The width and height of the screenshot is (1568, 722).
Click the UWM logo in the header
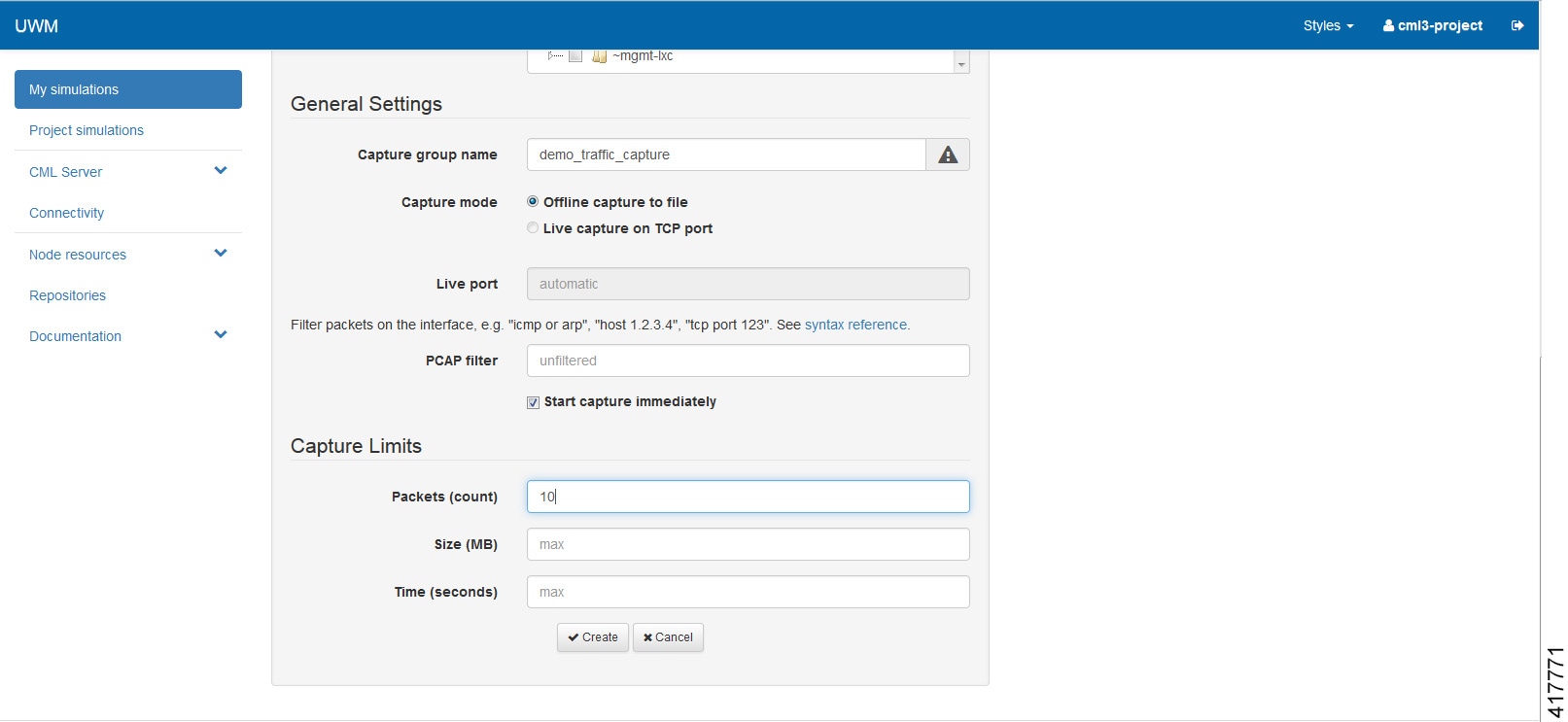pyautogui.click(x=37, y=25)
